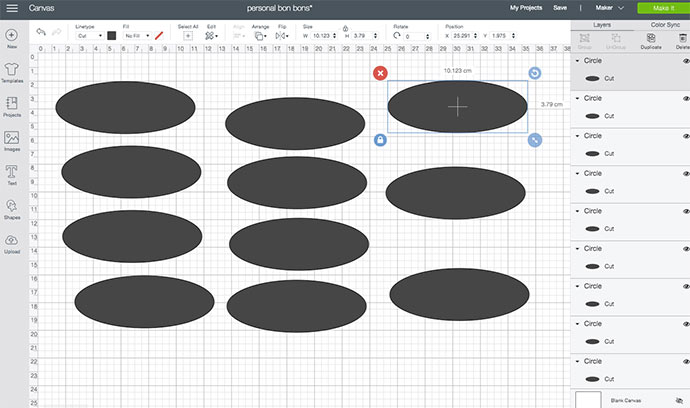This screenshot has height=408, width=690.
Task: Click the Y position input field
Action: (500, 36)
